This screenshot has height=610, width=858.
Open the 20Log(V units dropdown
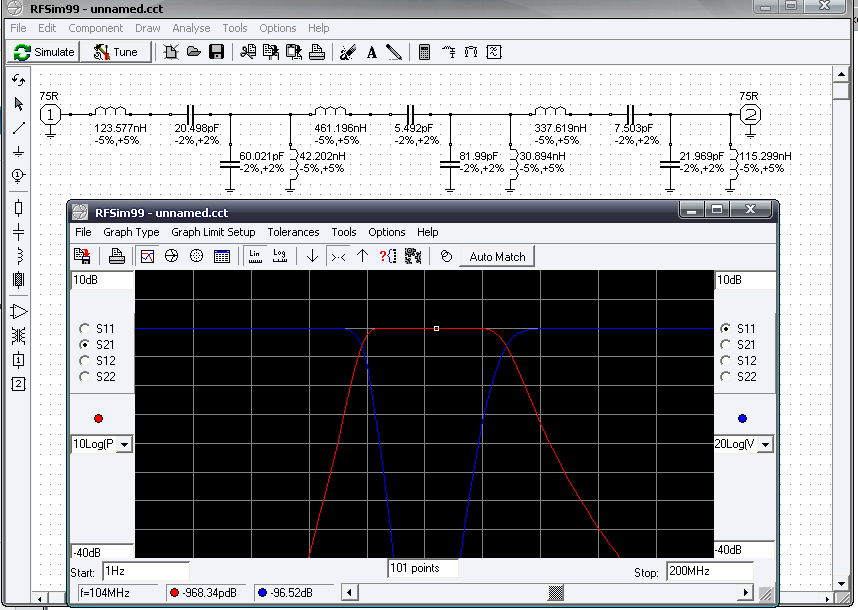(766, 444)
